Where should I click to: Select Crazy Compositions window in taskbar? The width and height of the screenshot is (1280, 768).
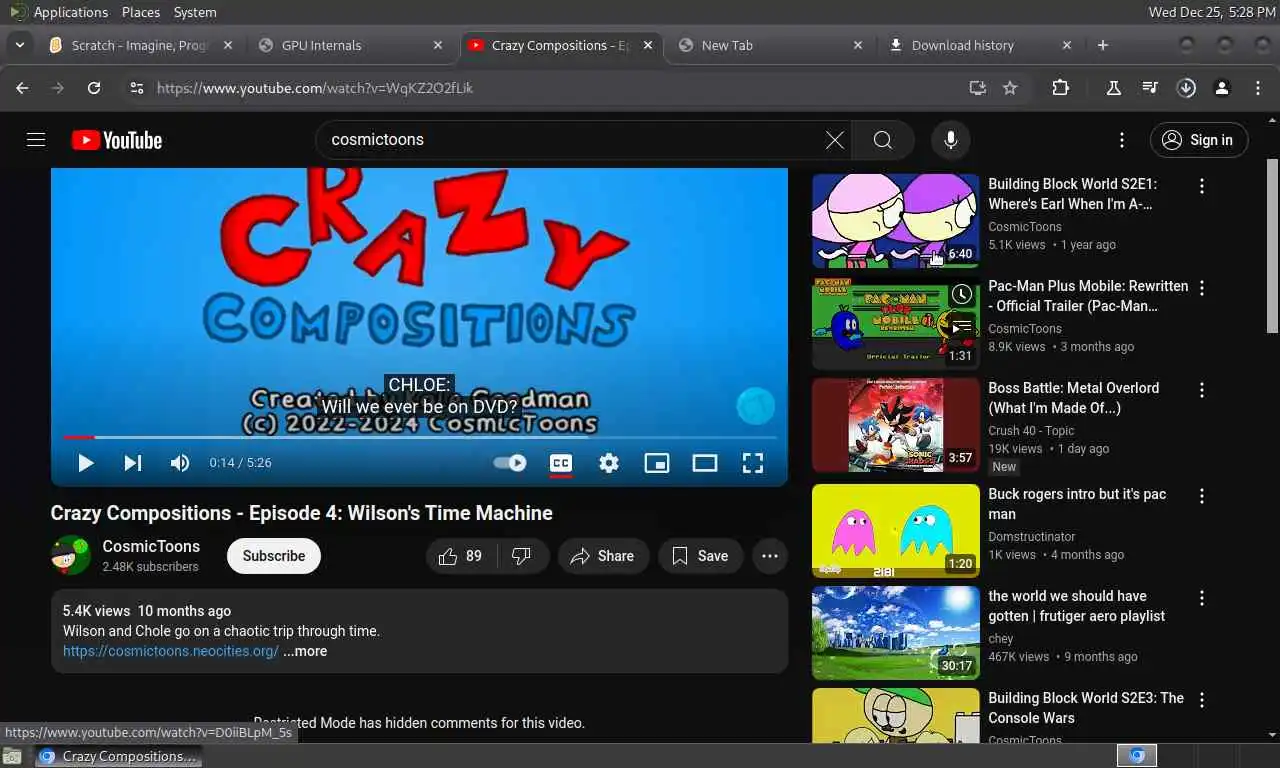pos(118,756)
